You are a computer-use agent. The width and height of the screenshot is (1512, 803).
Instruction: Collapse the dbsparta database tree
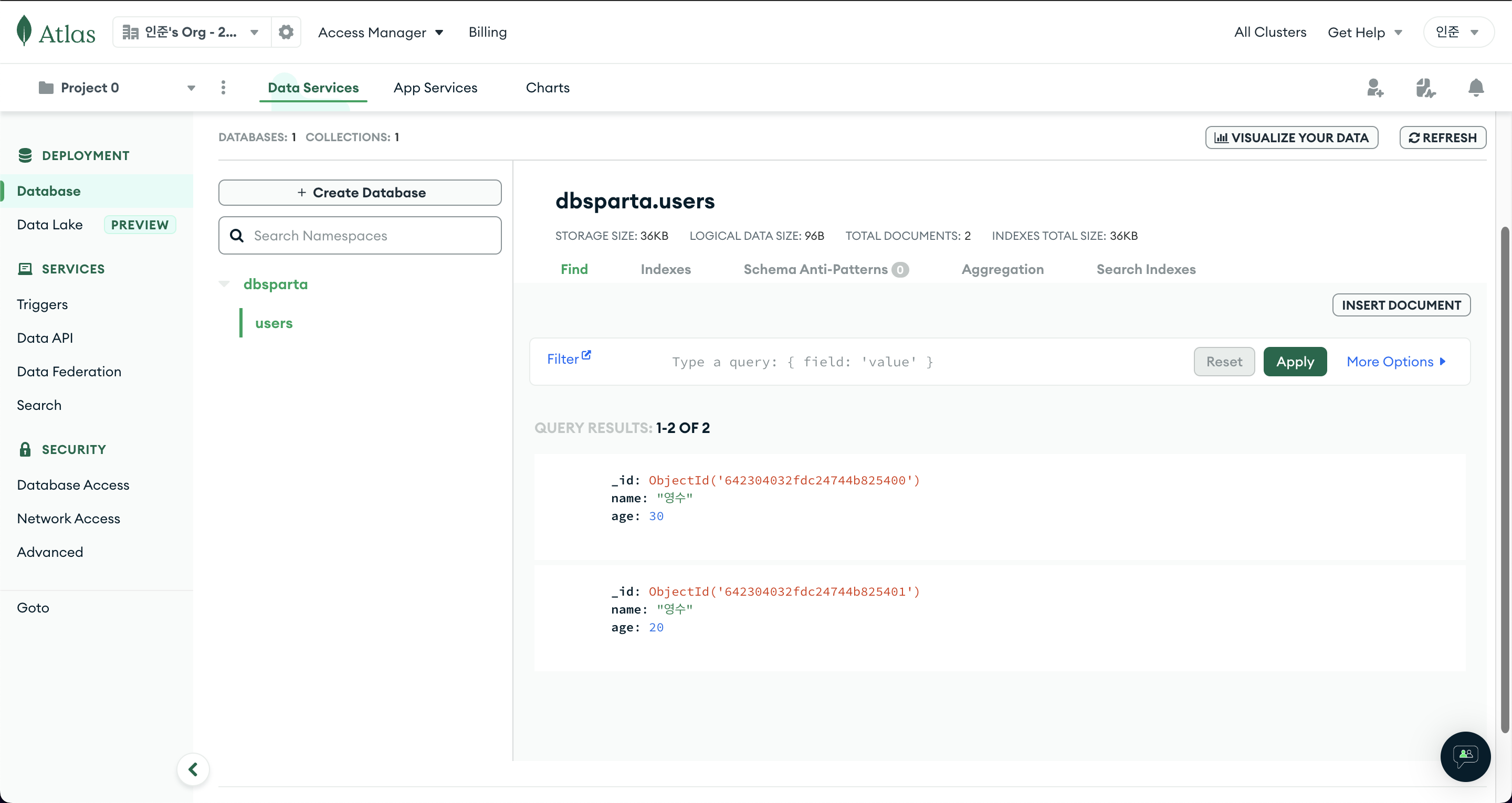224,283
